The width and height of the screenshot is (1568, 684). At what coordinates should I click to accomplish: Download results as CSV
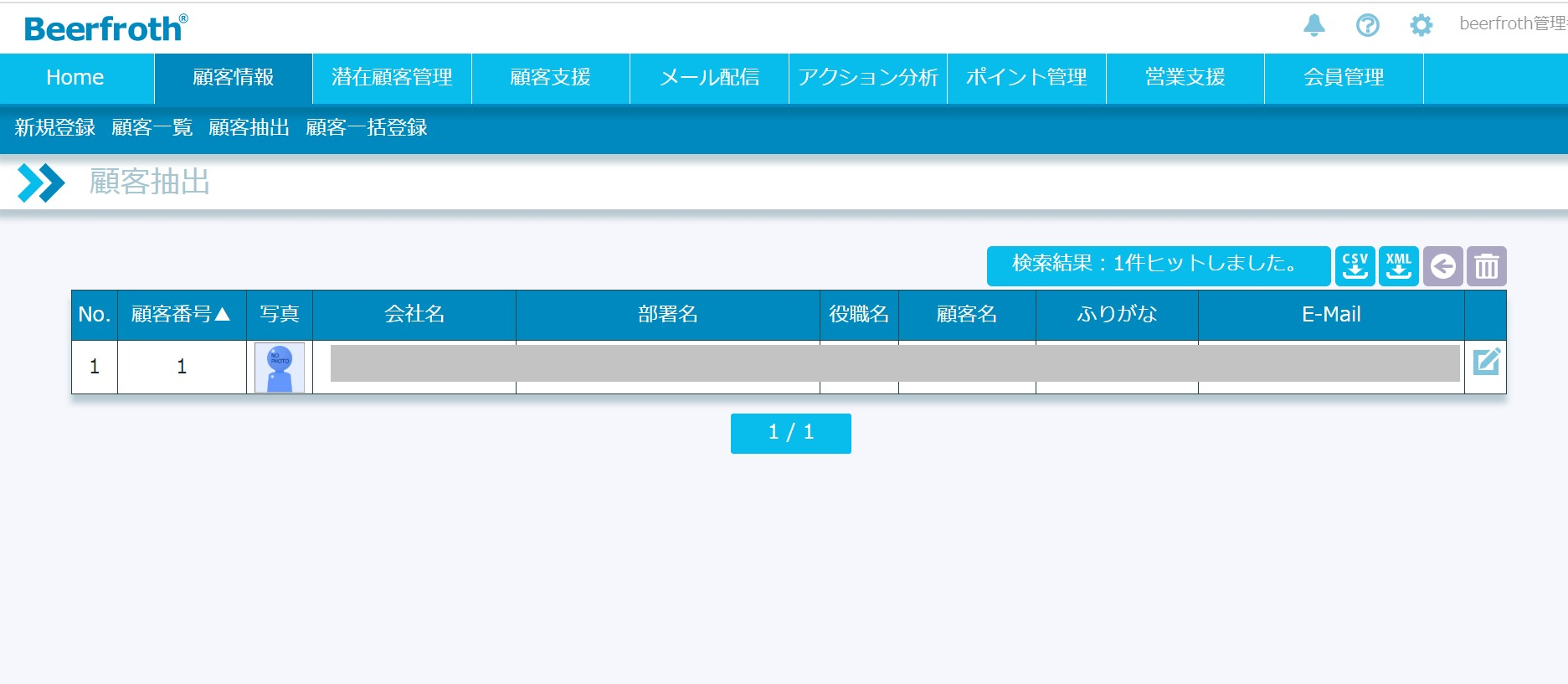point(1355,266)
